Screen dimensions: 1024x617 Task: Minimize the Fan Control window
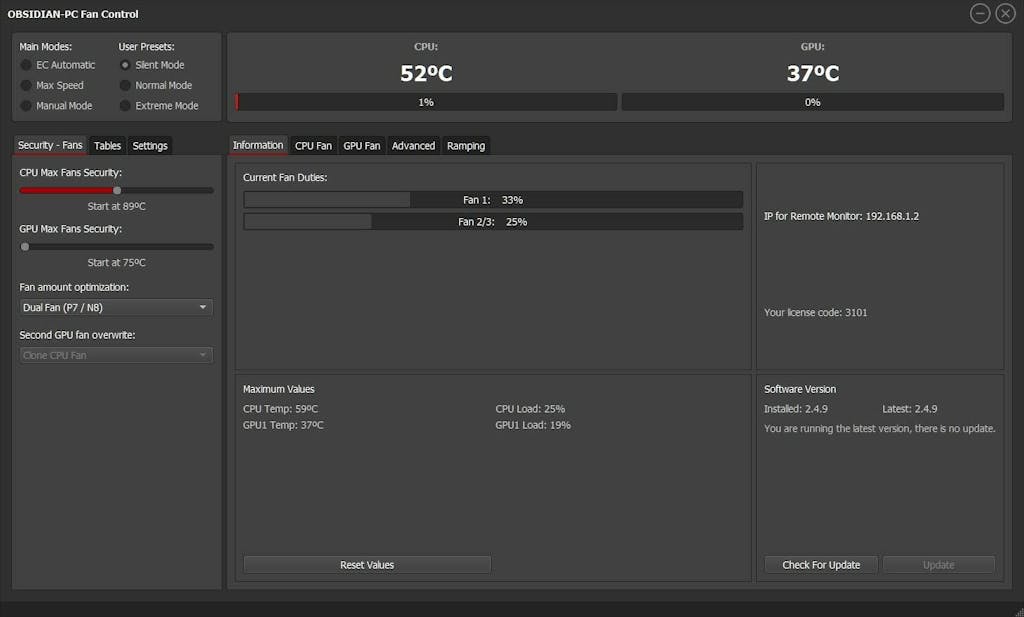(x=980, y=13)
